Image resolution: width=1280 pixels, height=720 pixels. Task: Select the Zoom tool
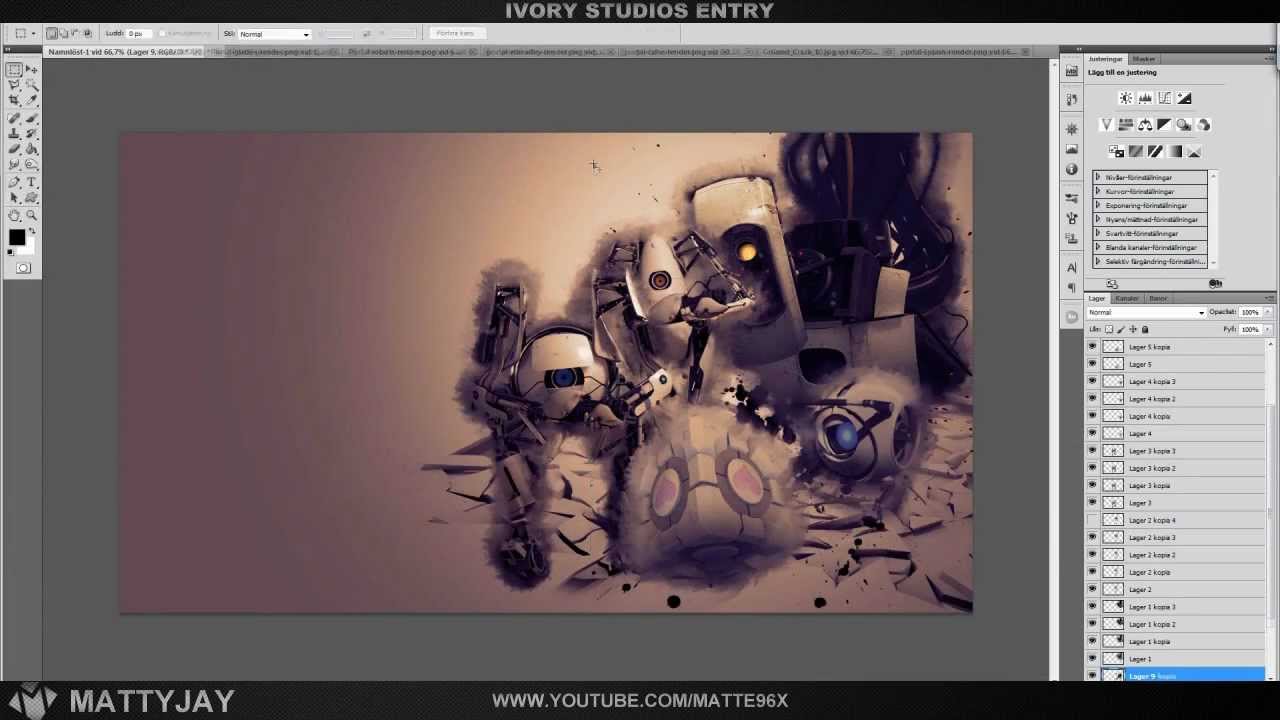32,215
